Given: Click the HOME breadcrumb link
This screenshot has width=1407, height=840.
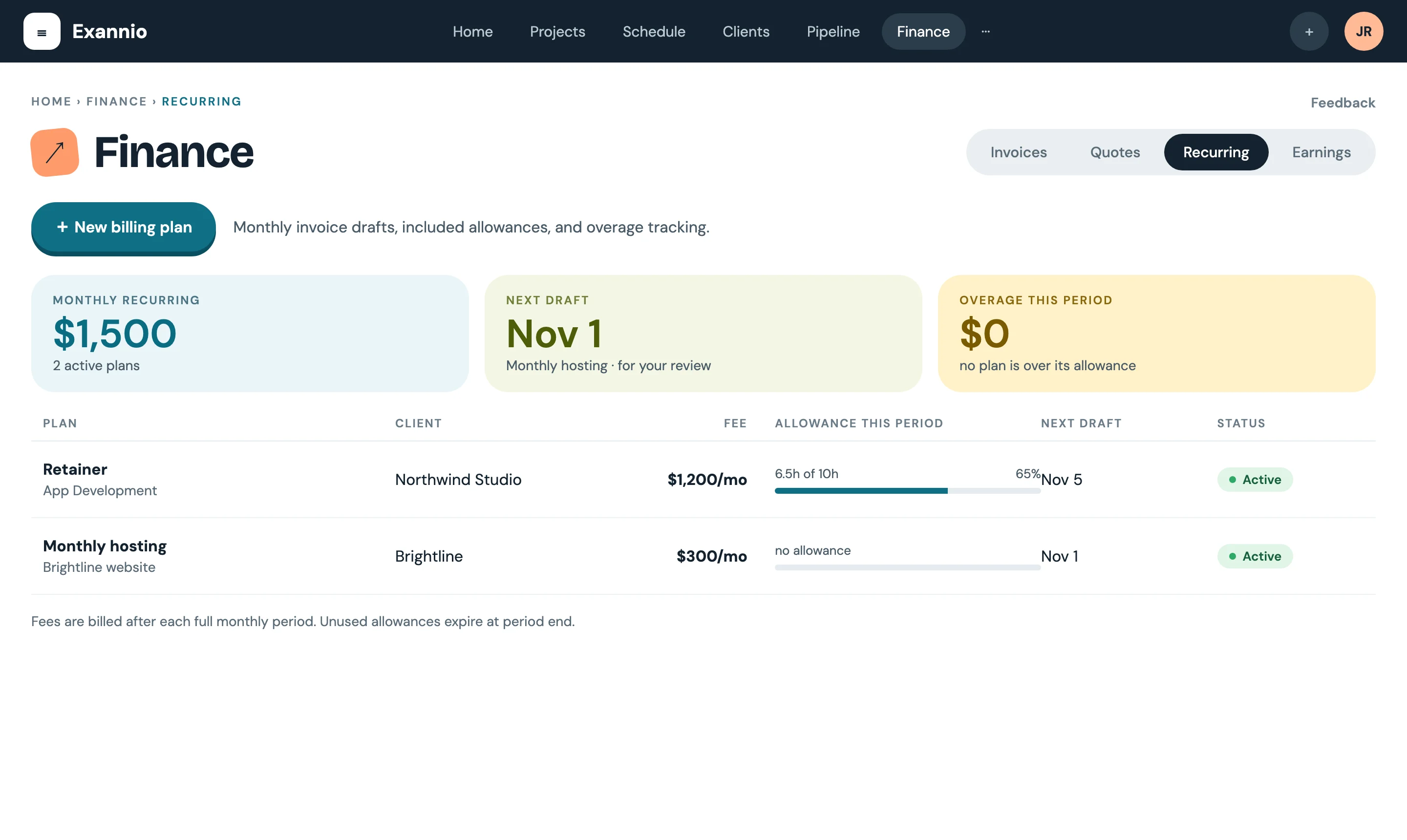Looking at the screenshot, I should [x=51, y=101].
